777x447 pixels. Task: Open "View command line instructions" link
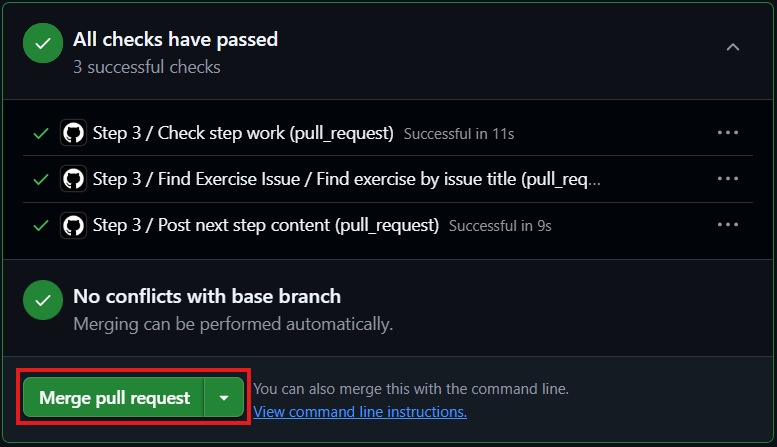[x=360, y=411]
